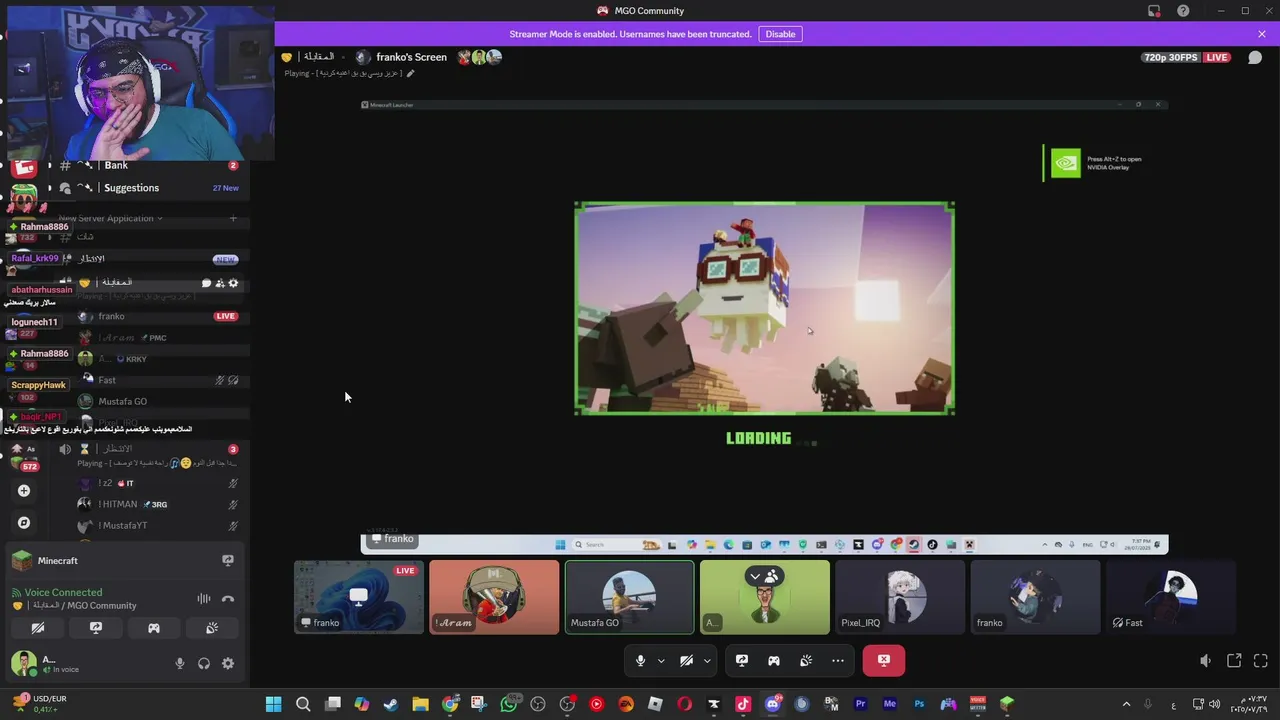The image size is (1280, 720).
Task: Open soundboard from the call control bar
Action: (x=806, y=661)
